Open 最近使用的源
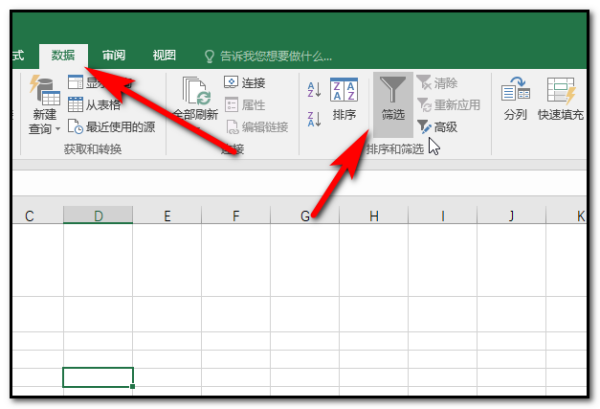This screenshot has width=600, height=409. (x=111, y=127)
